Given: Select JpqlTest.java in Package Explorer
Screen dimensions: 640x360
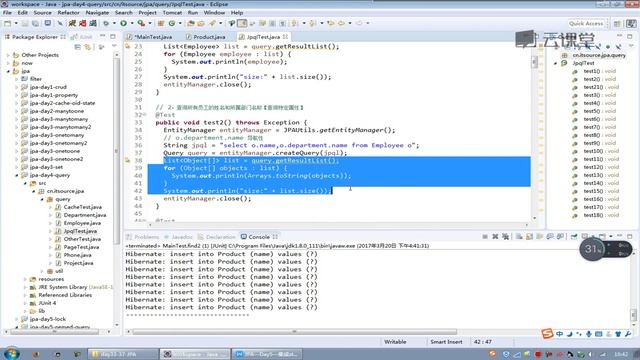Looking at the screenshot, I should (x=80, y=231).
